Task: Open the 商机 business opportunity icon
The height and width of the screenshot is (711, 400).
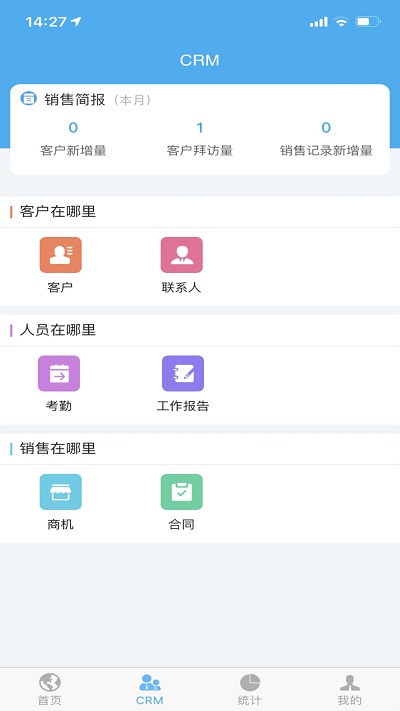Action: coord(60,492)
